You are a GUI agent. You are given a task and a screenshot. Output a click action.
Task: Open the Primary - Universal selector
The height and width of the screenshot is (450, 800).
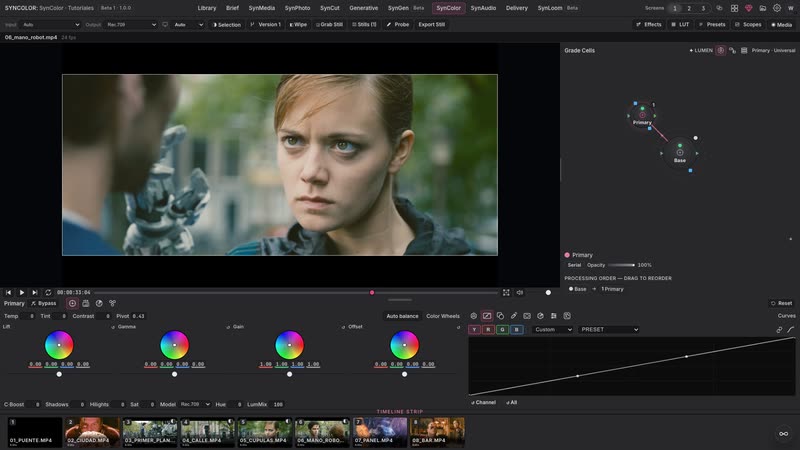[773, 51]
